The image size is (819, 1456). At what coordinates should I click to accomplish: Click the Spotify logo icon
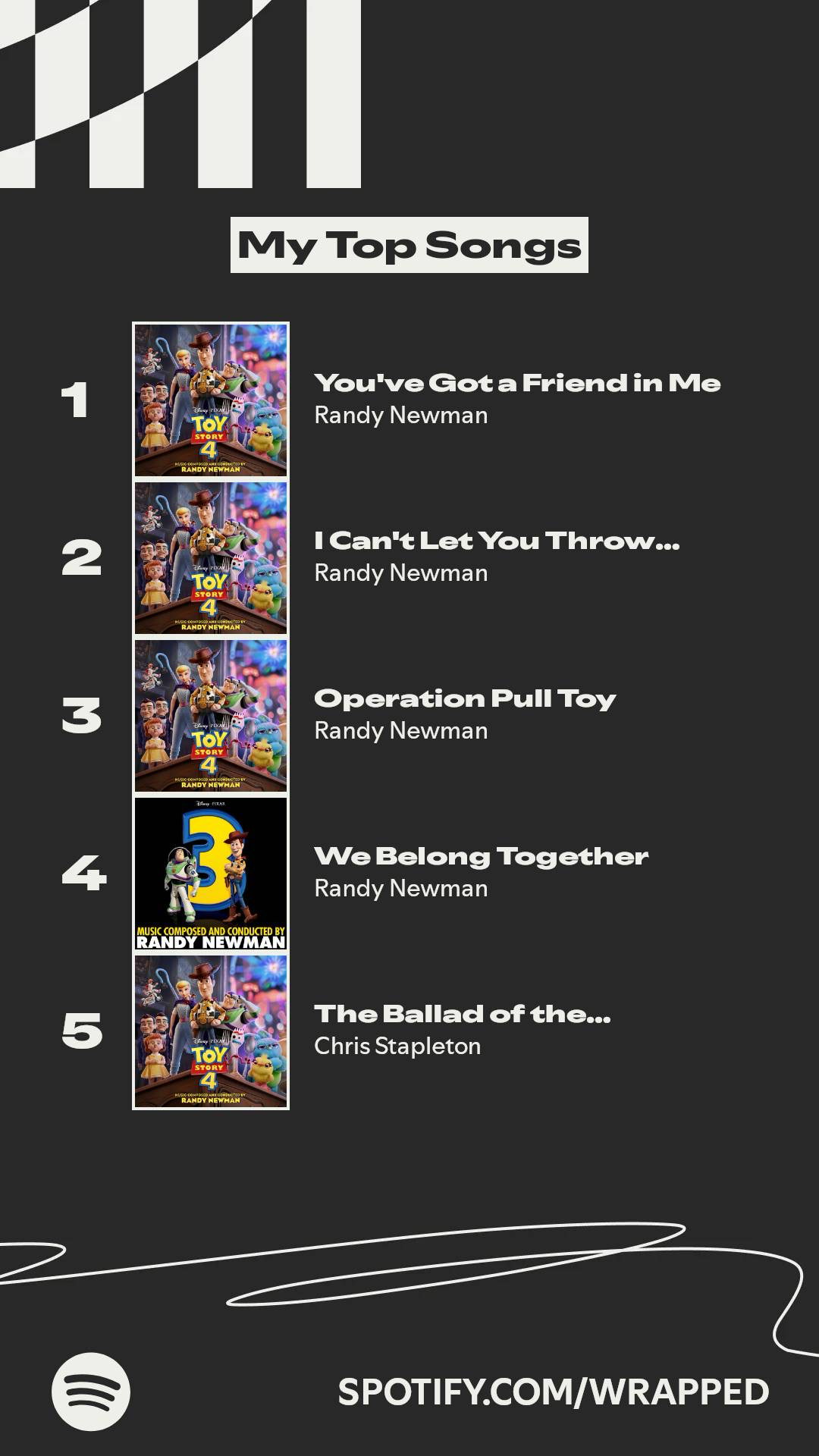coord(91,1392)
